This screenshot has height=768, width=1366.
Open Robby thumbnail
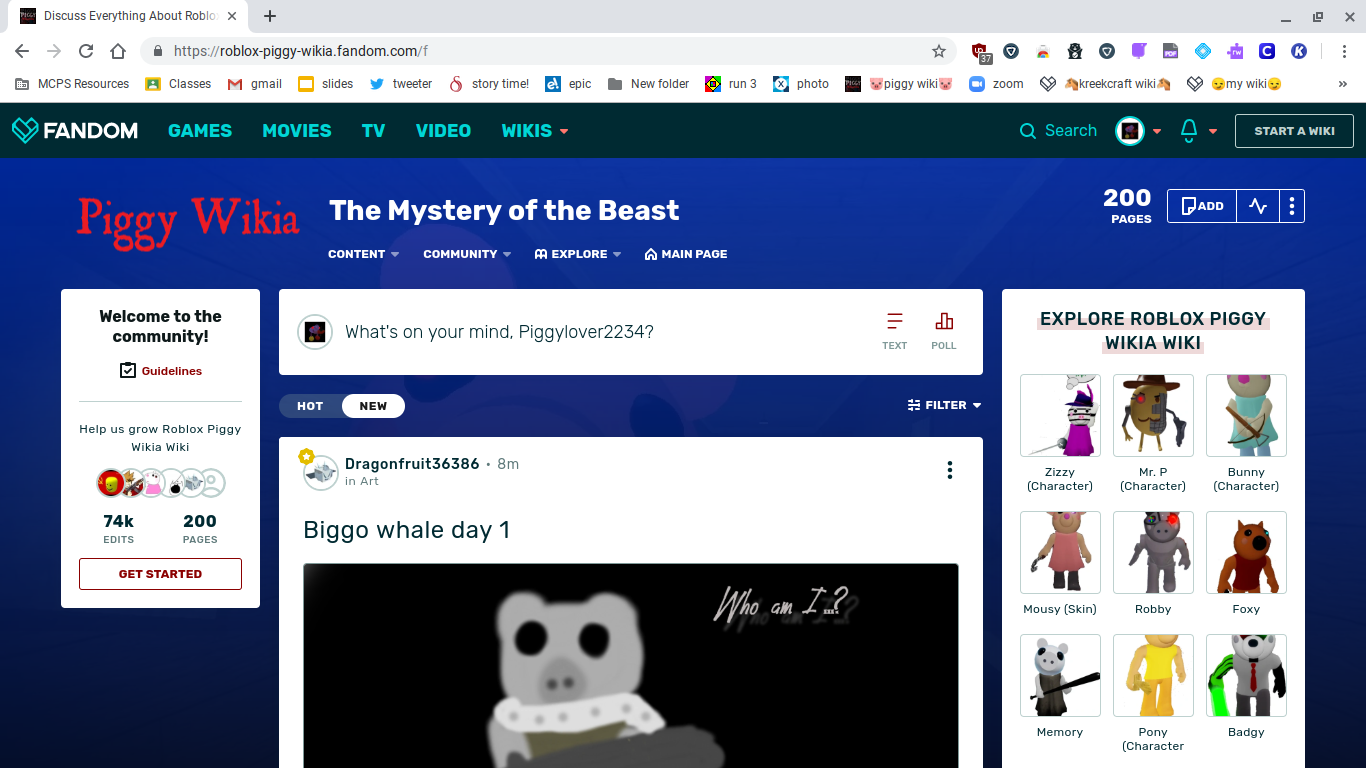[1153, 552]
